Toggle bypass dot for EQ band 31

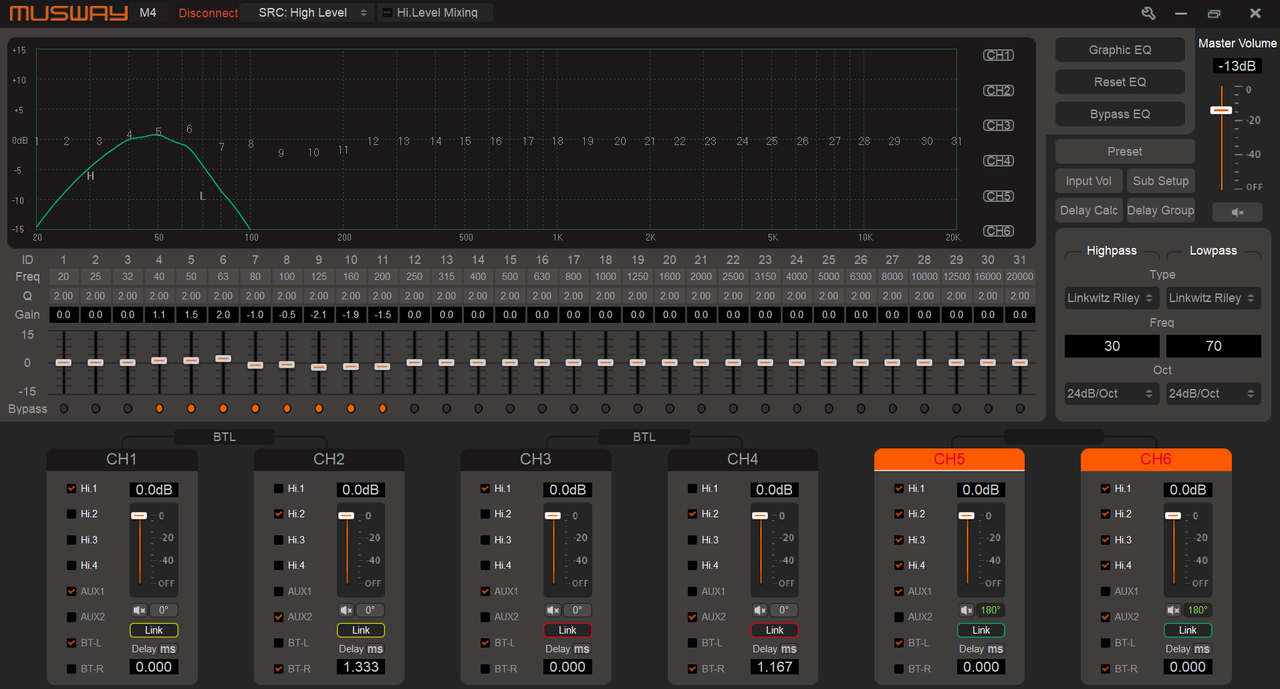(1020, 408)
